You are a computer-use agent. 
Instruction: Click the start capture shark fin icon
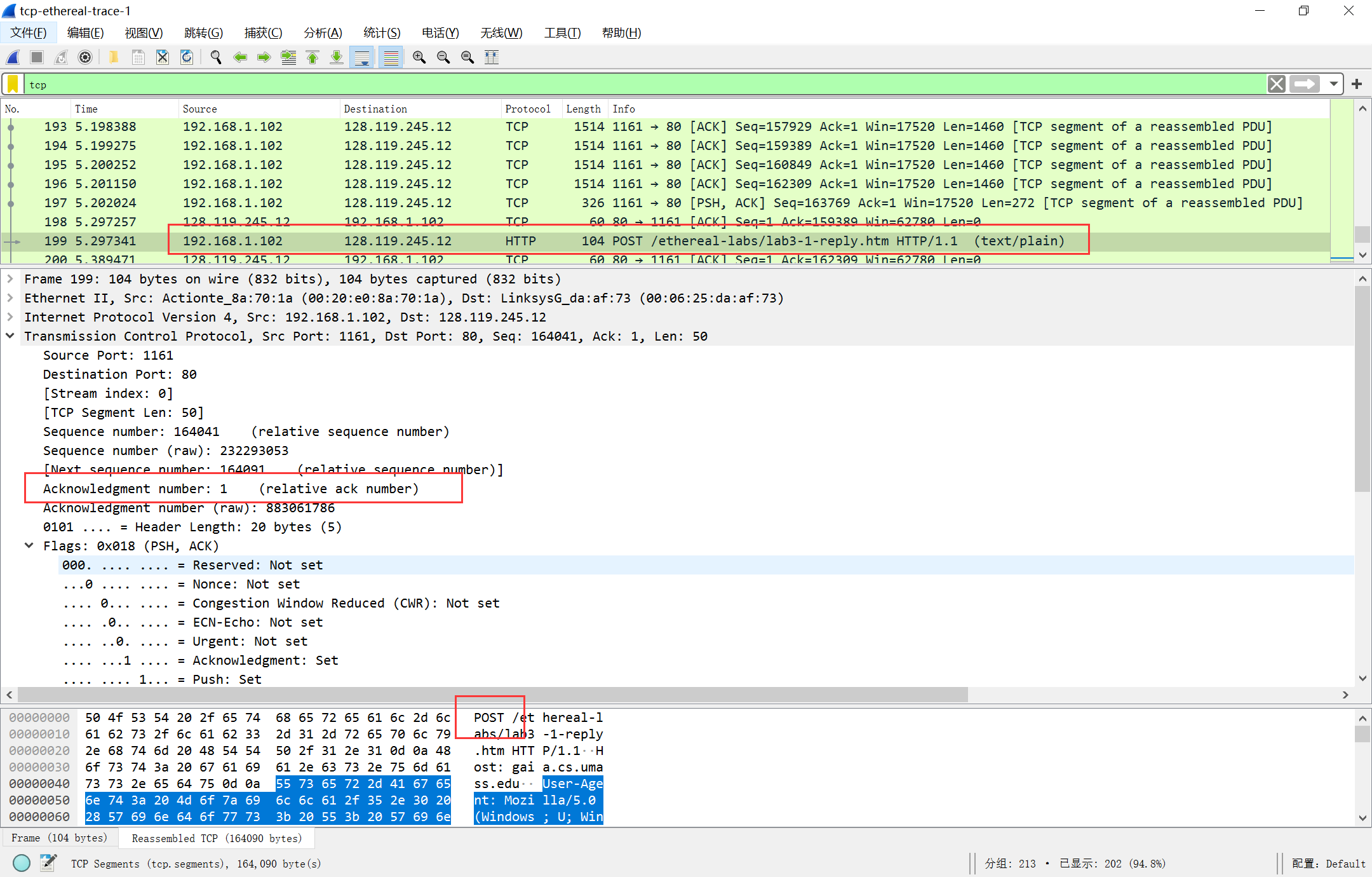13,58
